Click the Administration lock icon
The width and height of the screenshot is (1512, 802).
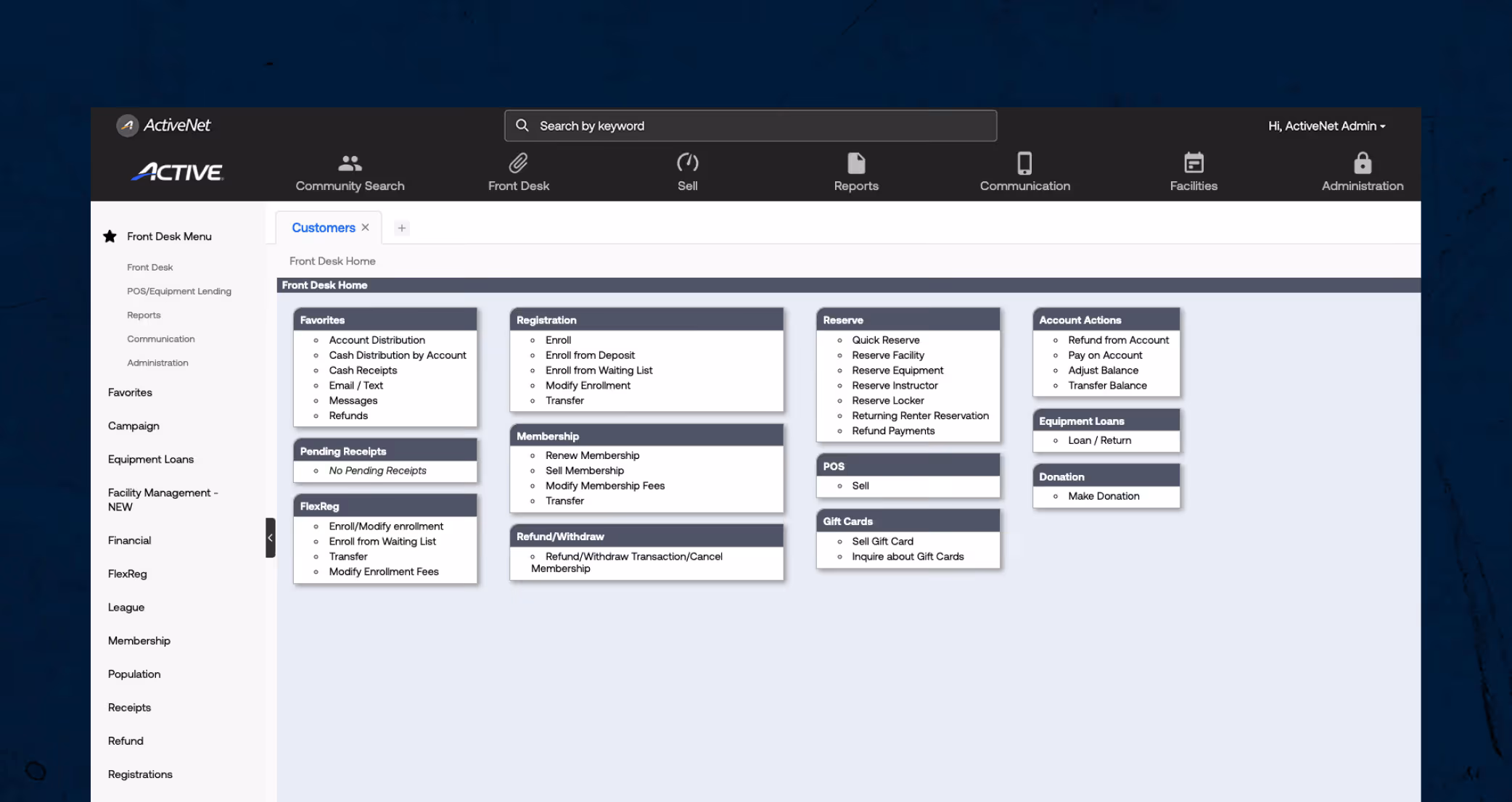1362,163
